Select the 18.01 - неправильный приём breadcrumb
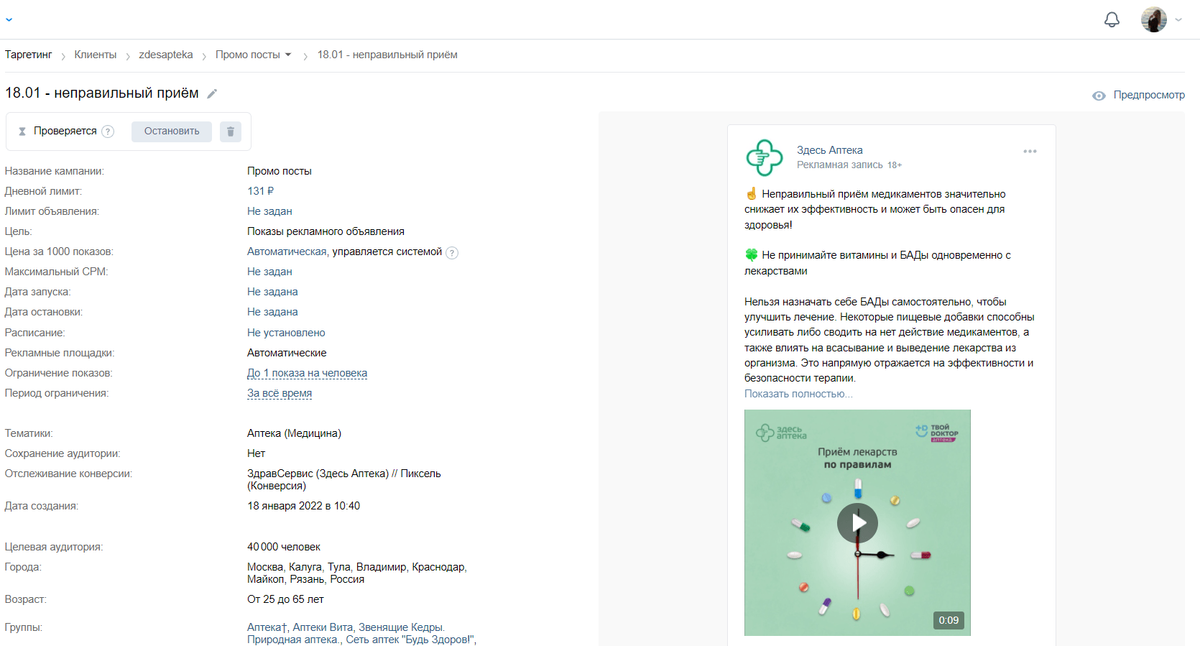This screenshot has height=646, width=1200. click(x=387, y=54)
